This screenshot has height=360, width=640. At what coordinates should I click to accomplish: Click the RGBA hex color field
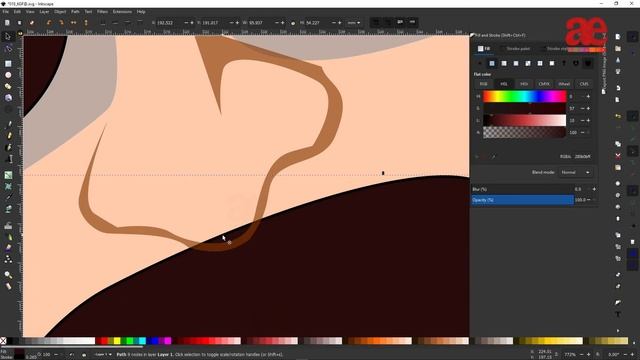click(x=582, y=156)
